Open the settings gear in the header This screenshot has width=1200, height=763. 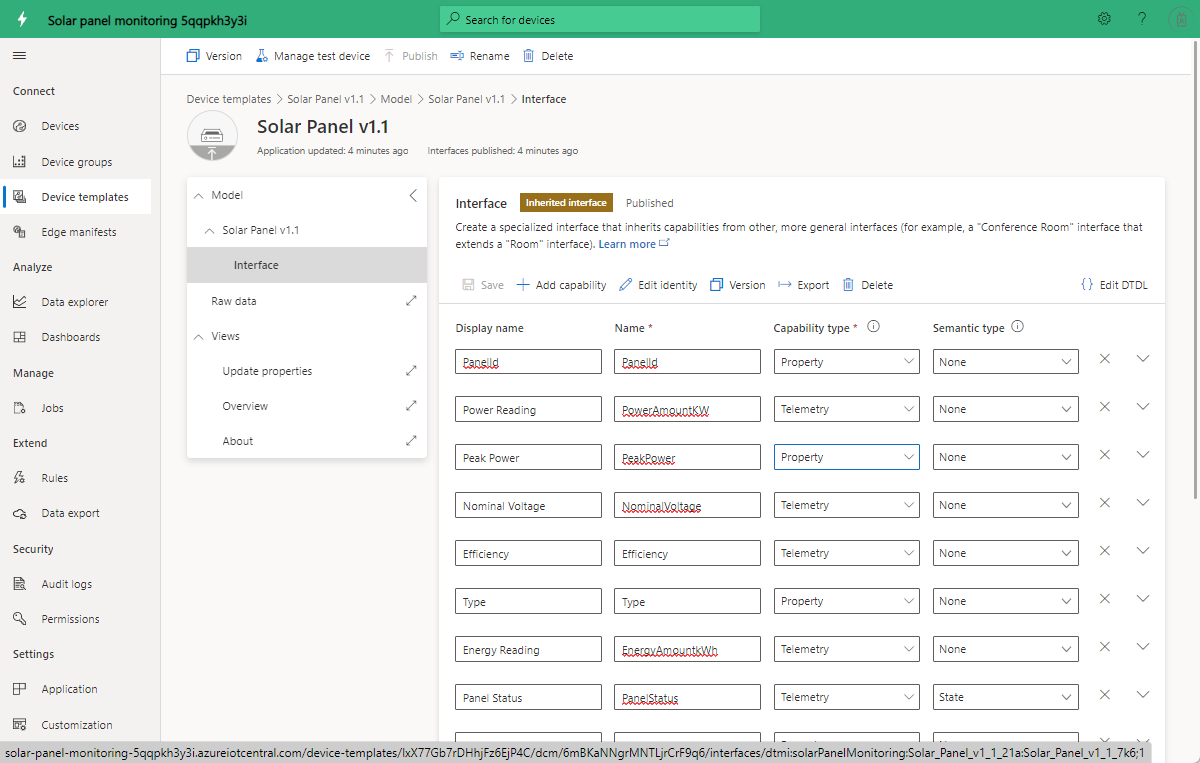click(x=1104, y=19)
